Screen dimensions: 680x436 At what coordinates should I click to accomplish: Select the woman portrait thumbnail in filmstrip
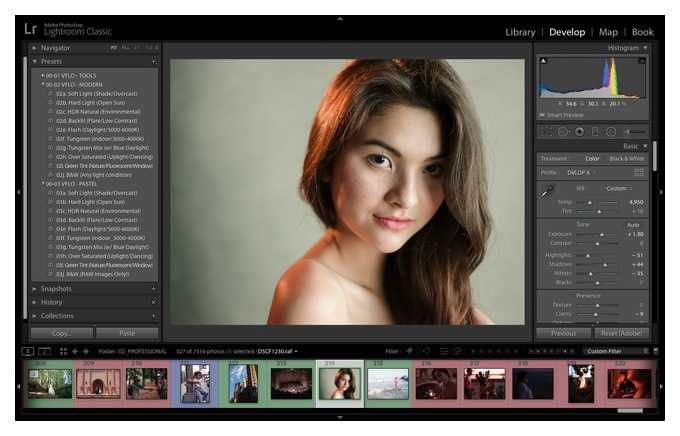click(x=340, y=384)
